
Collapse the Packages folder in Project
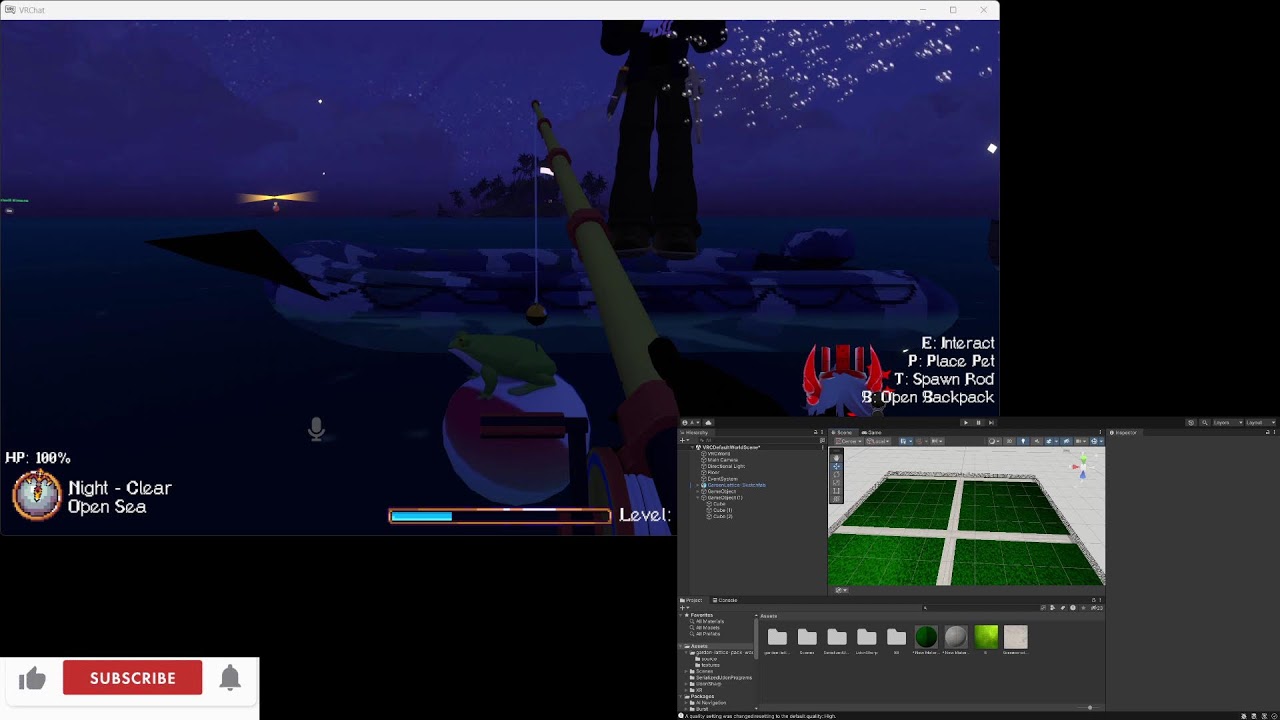pos(682,696)
